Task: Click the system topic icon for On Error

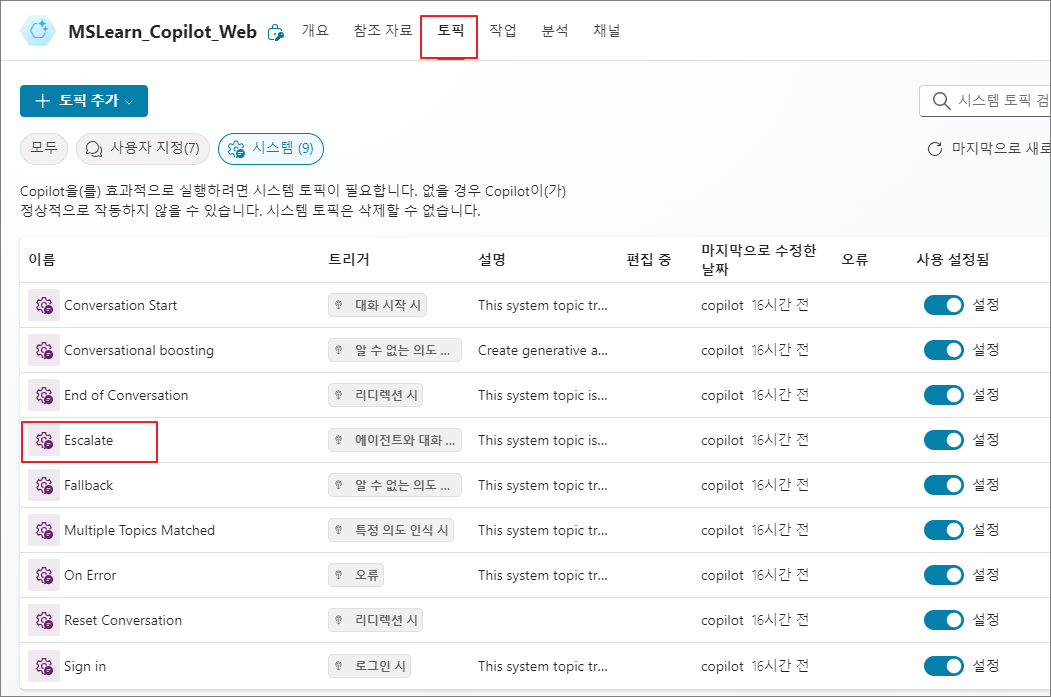Action: pos(44,575)
